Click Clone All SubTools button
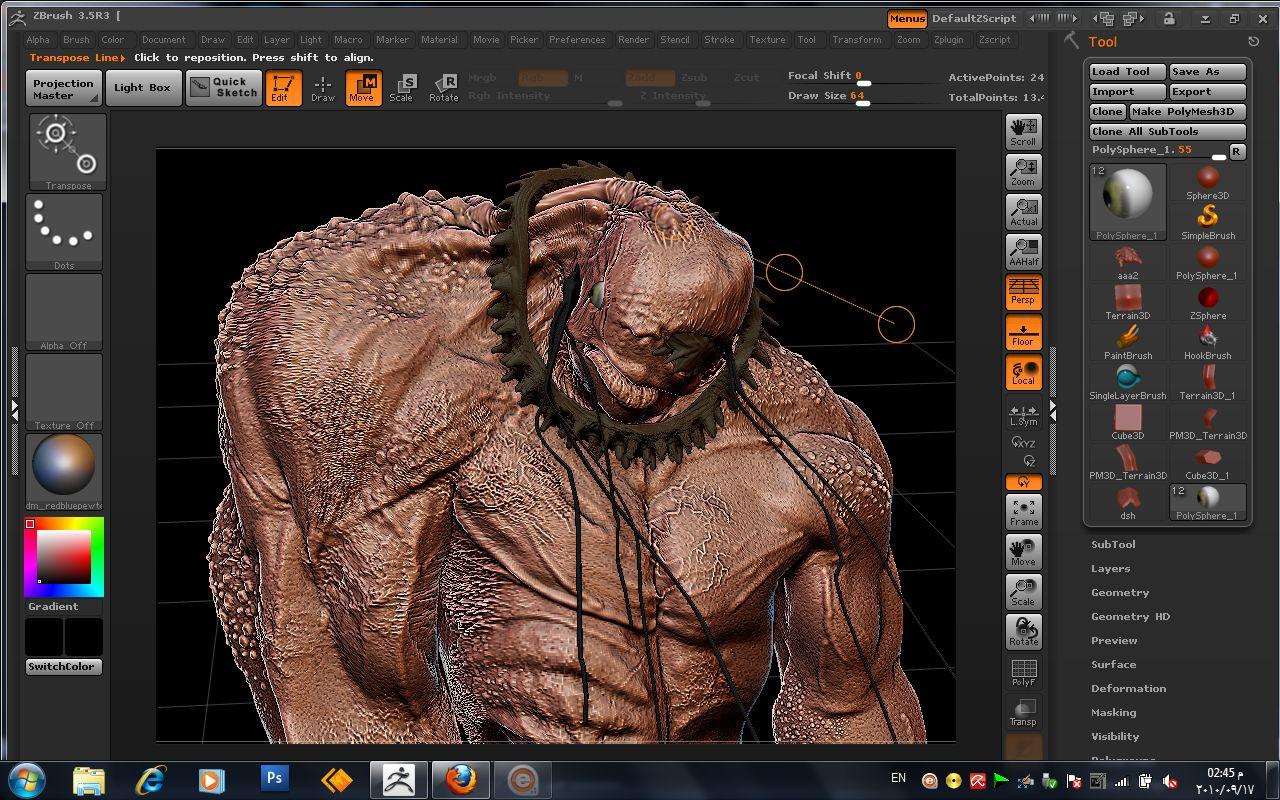 1168,132
